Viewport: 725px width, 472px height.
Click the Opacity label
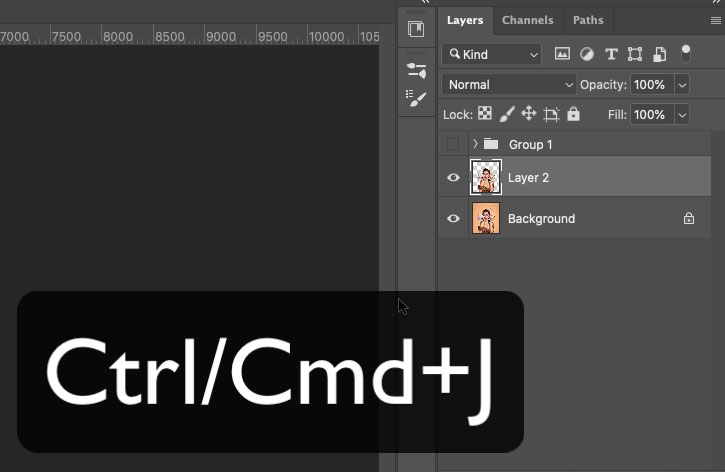(x=603, y=85)
